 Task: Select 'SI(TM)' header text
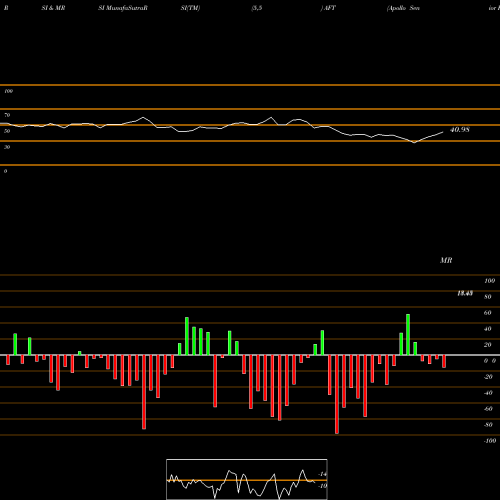point(190,8)
